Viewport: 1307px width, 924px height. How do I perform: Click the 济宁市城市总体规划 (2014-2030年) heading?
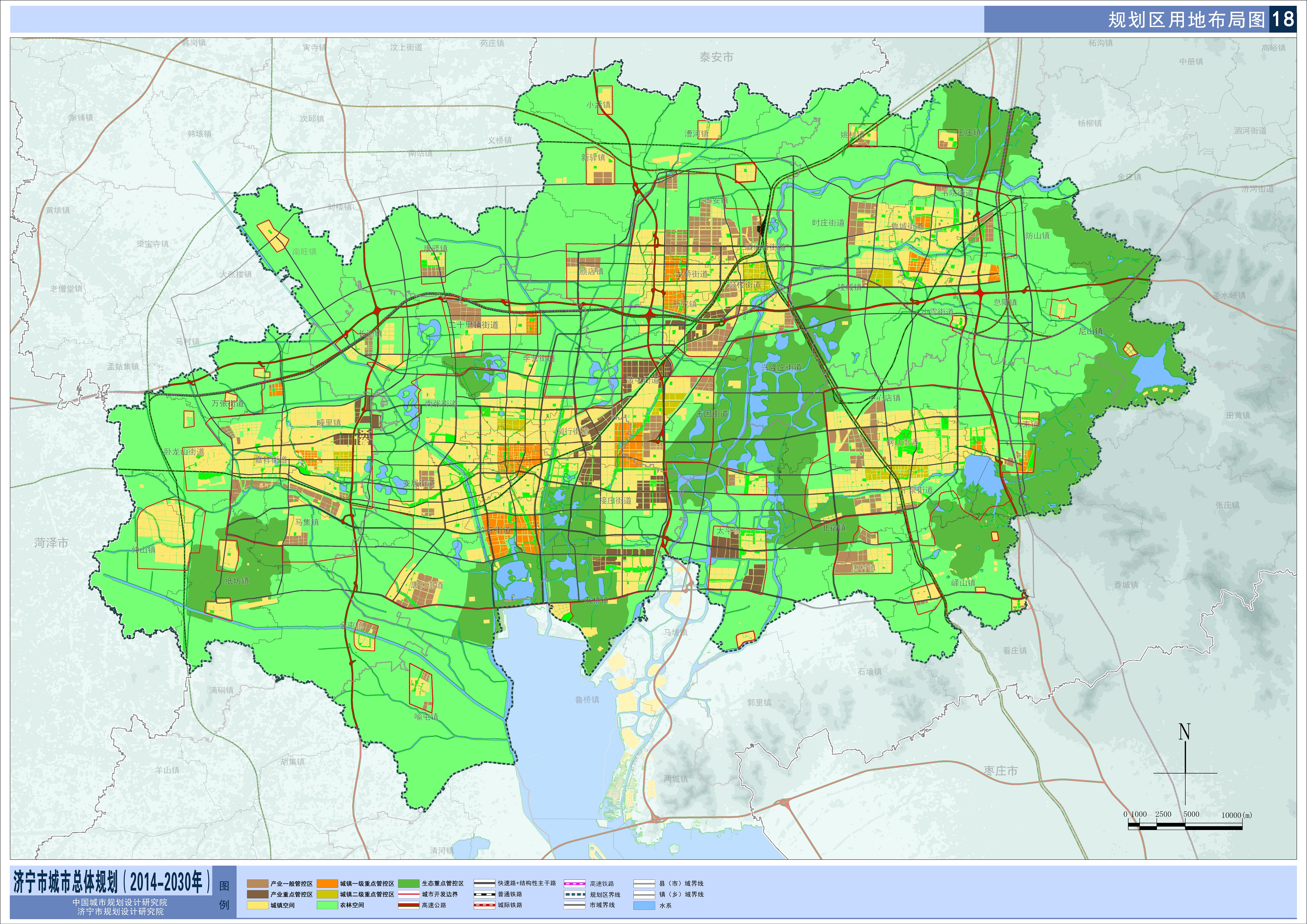[112, 882]
